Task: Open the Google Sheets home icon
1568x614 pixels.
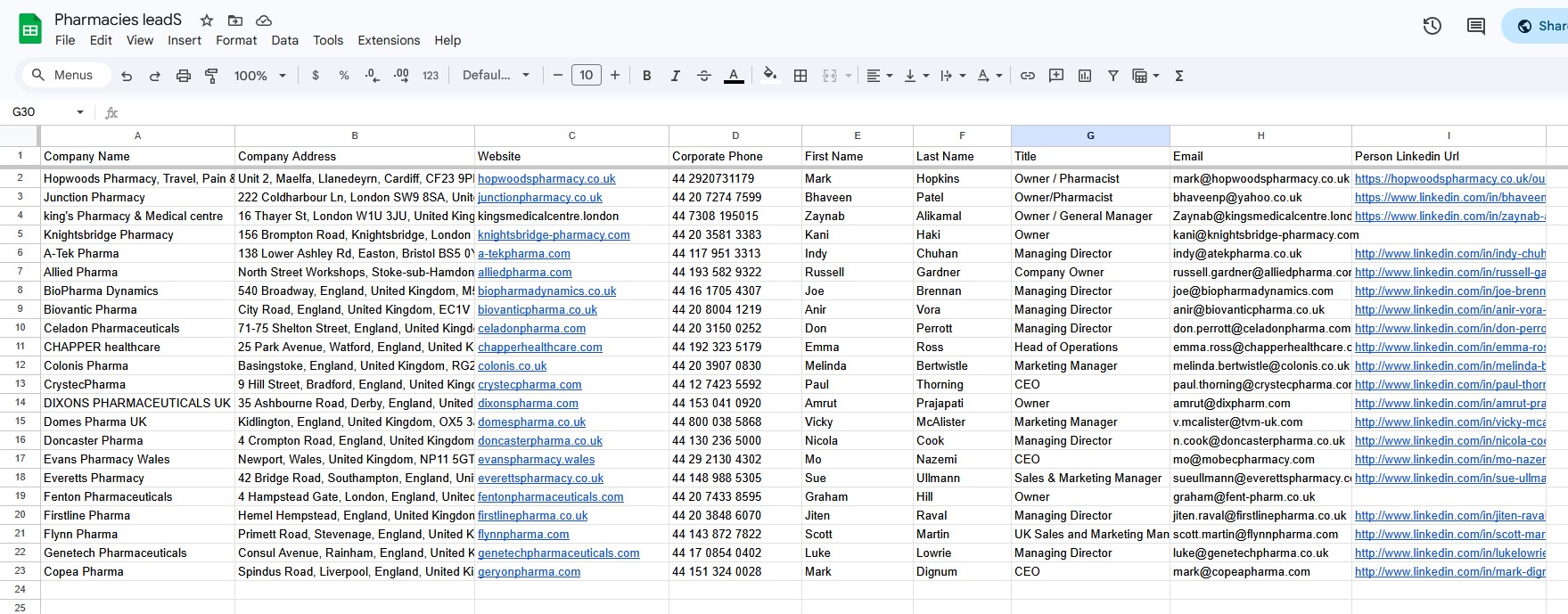Action: (30, 29)
